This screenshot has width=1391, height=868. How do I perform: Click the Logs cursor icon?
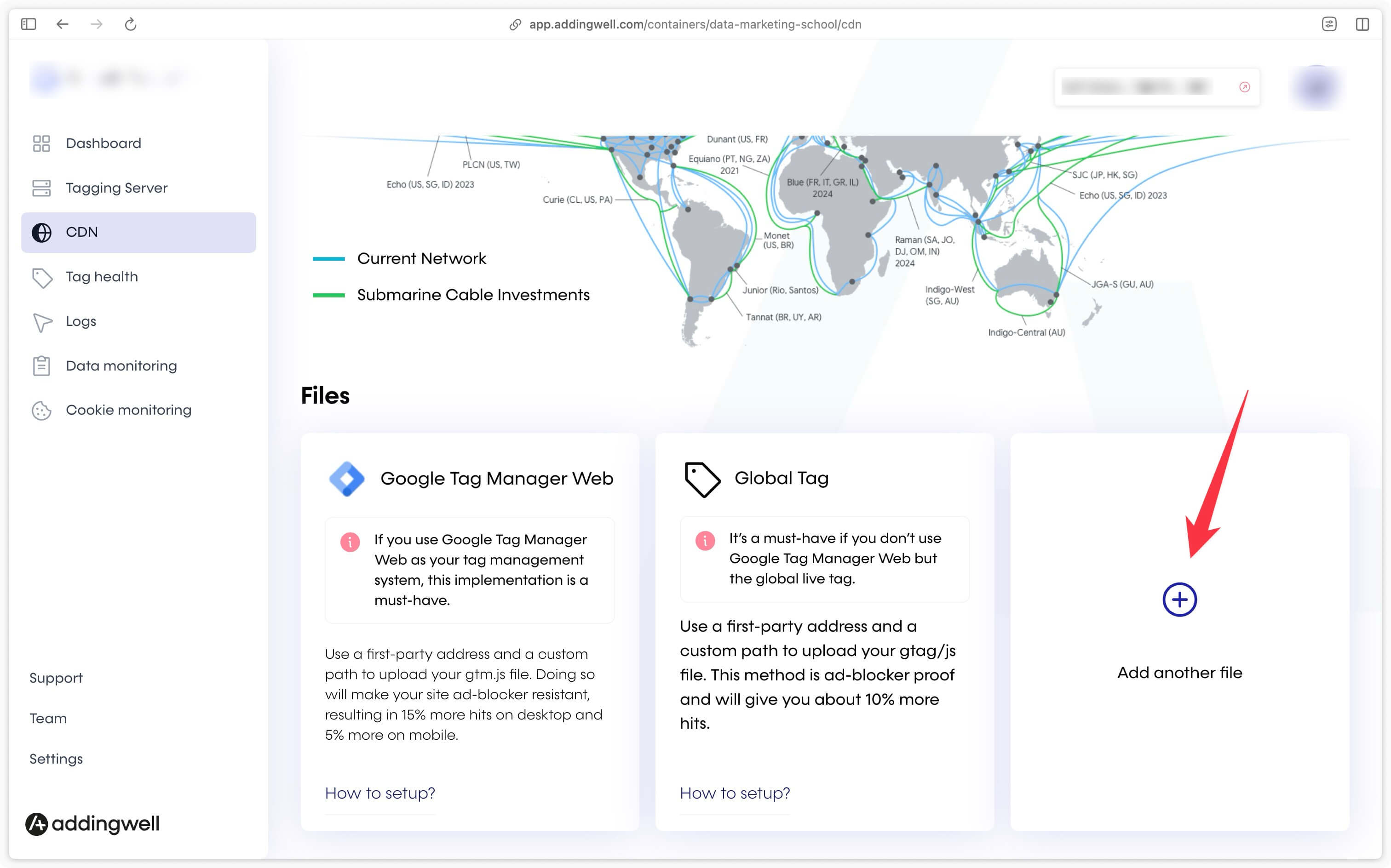pos(42,322)
